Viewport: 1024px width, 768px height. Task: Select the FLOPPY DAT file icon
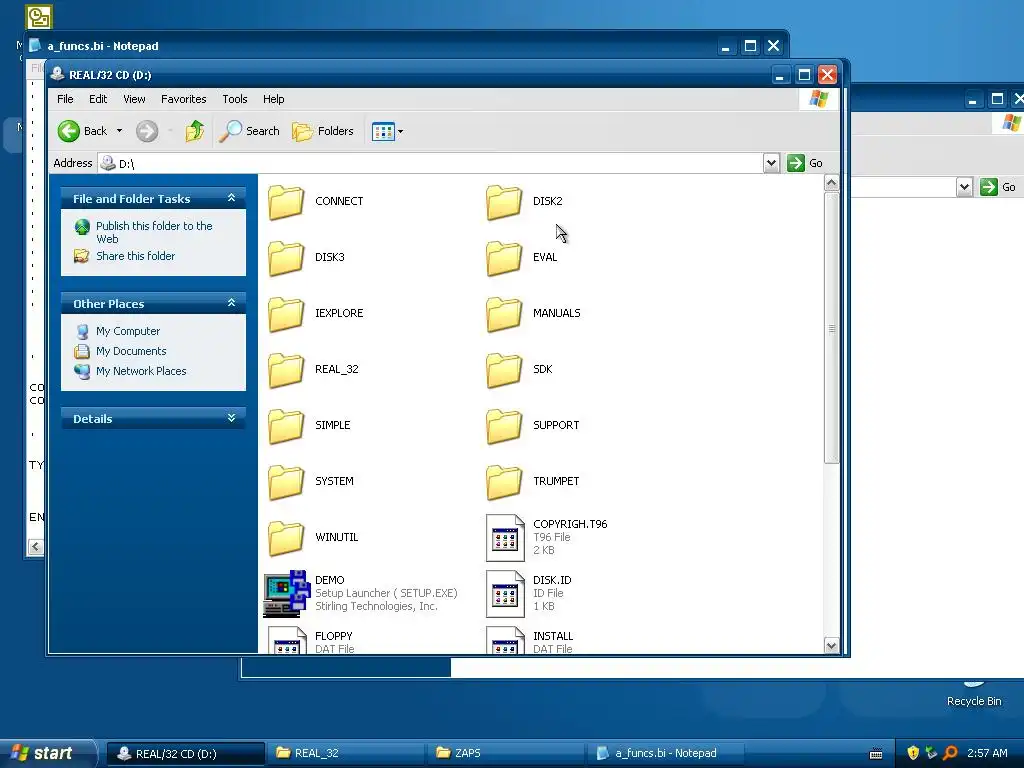[x=287, y=640]
